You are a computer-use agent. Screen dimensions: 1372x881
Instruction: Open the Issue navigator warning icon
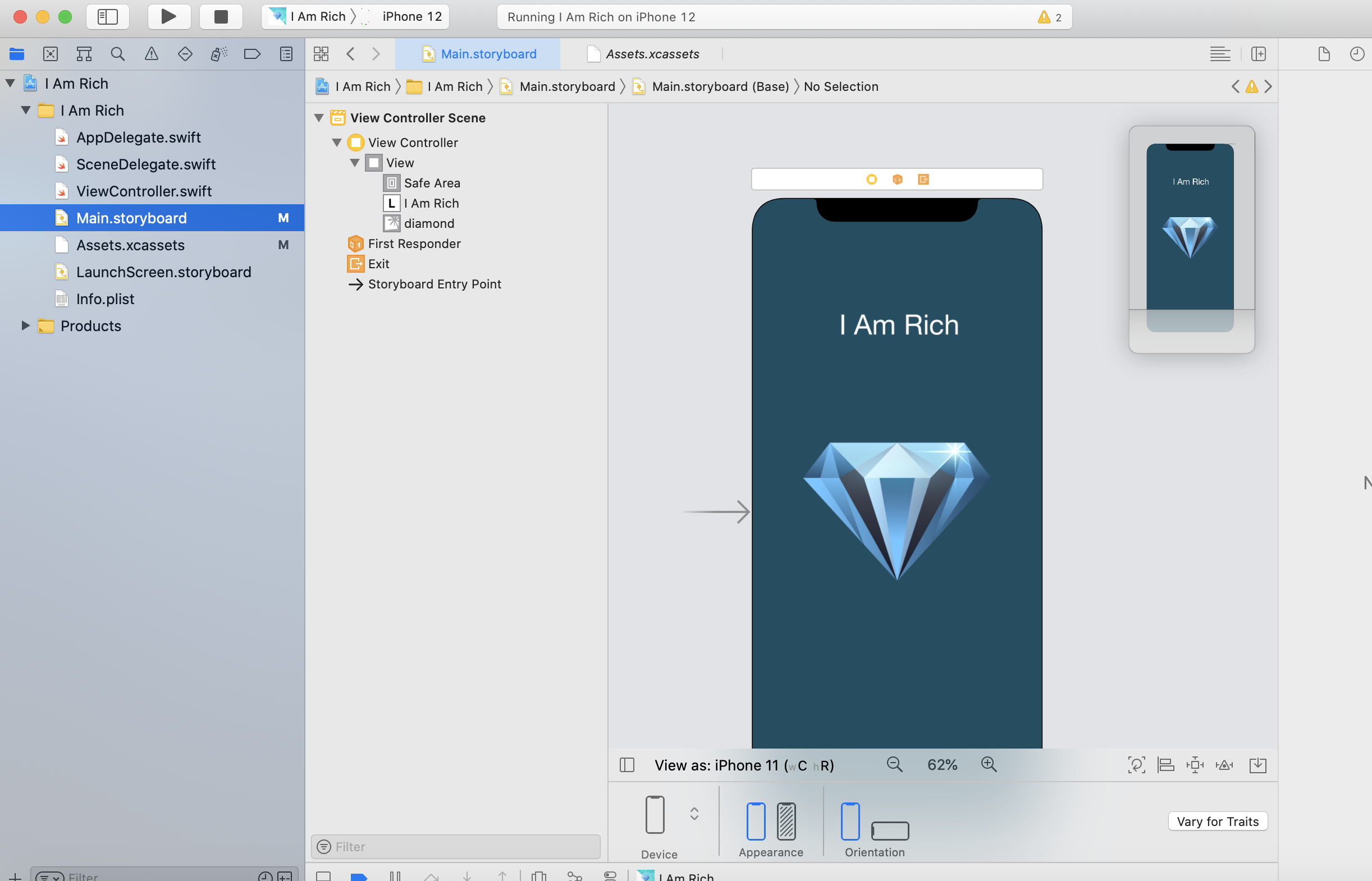coord(151,54)
